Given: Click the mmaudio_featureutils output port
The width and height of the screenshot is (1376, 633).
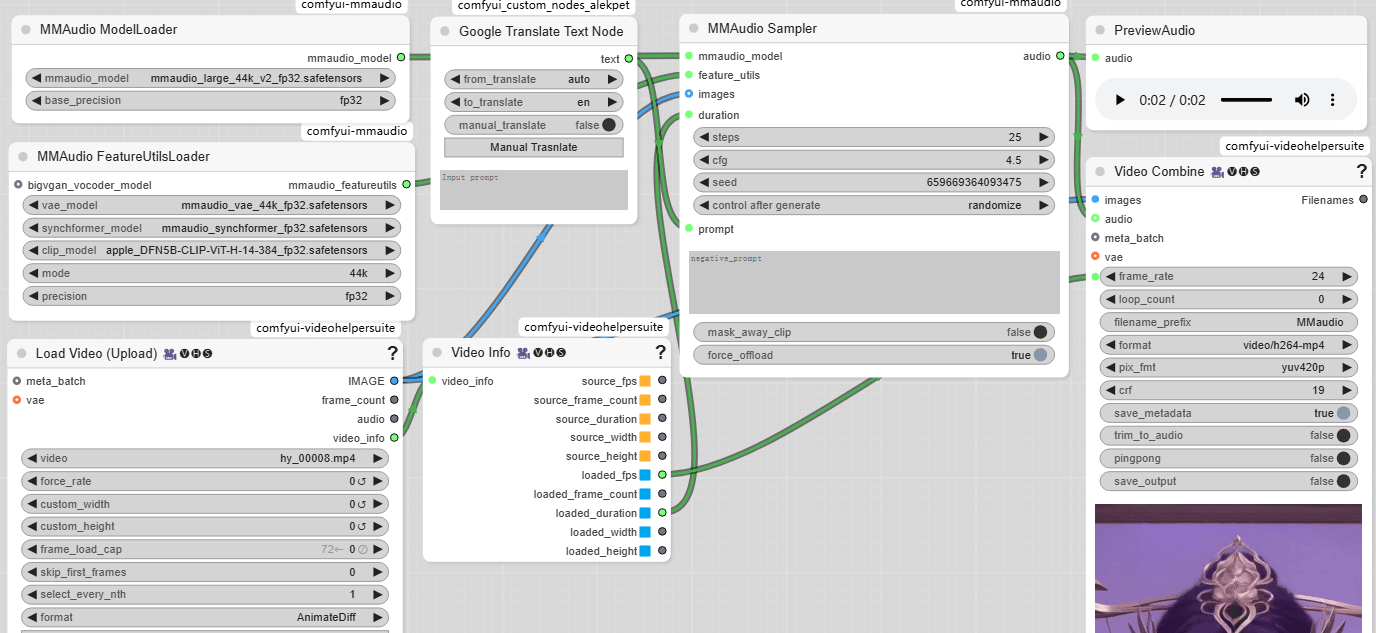Looking at the screenshot, I should click(x=406, y=184).
